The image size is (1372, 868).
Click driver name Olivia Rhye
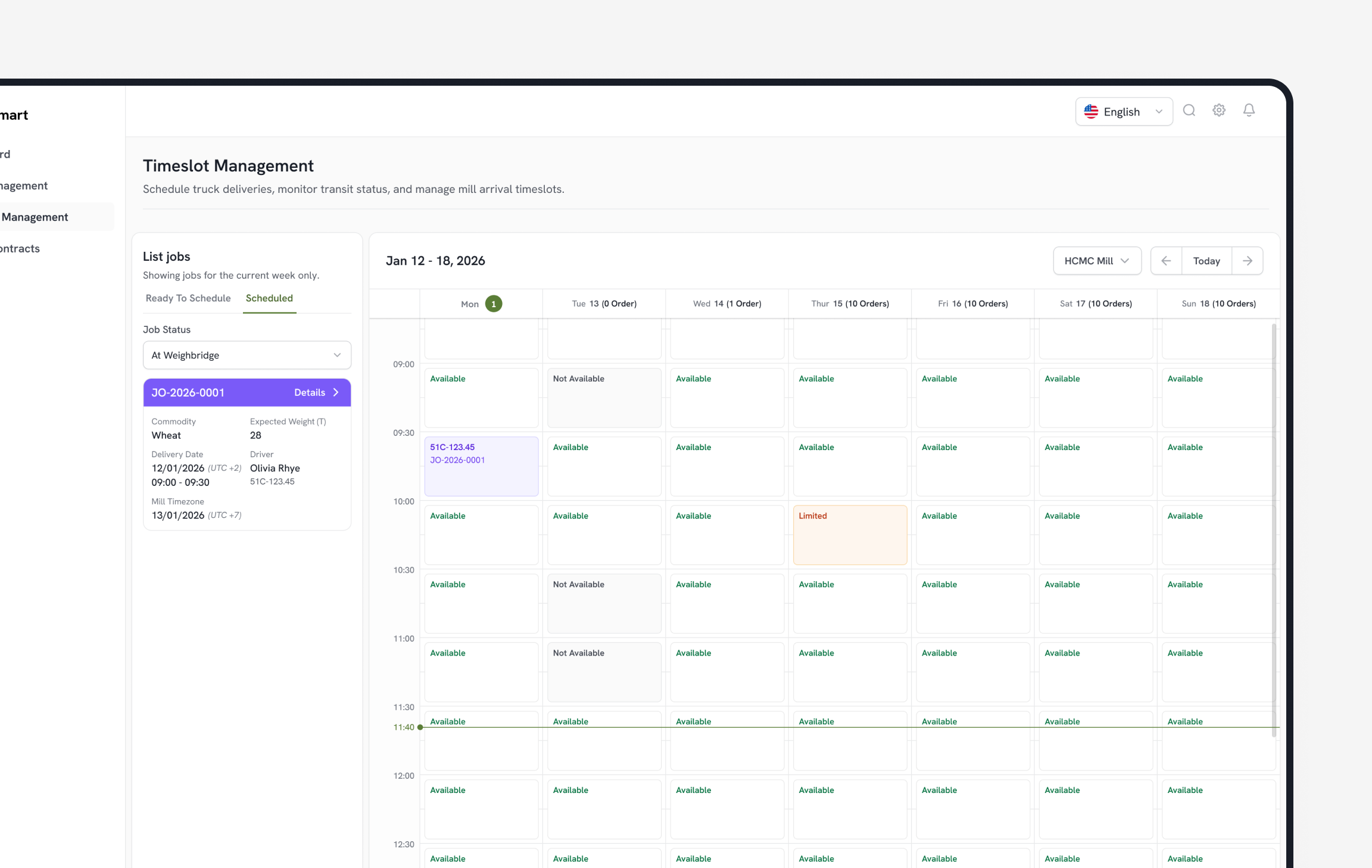(275, 468)
